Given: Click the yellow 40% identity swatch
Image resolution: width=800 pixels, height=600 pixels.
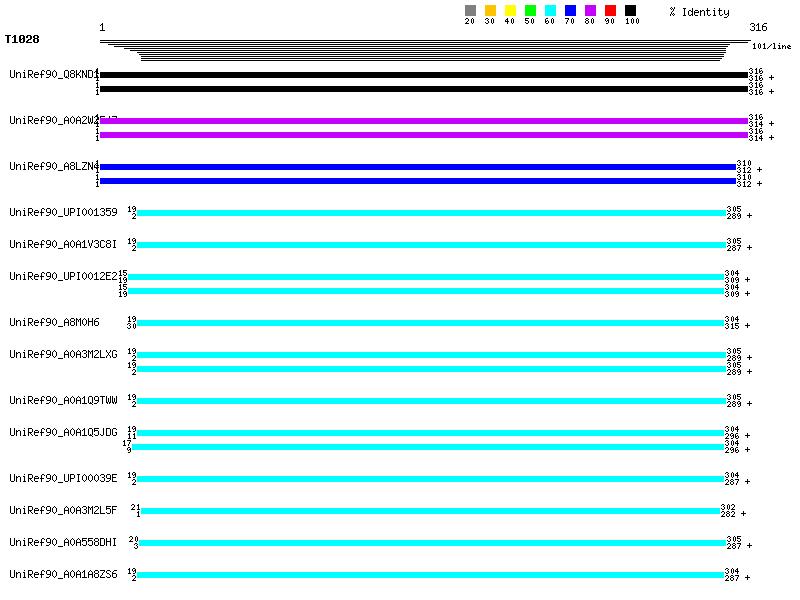Looking at the screenshot, I should [510, 11].
